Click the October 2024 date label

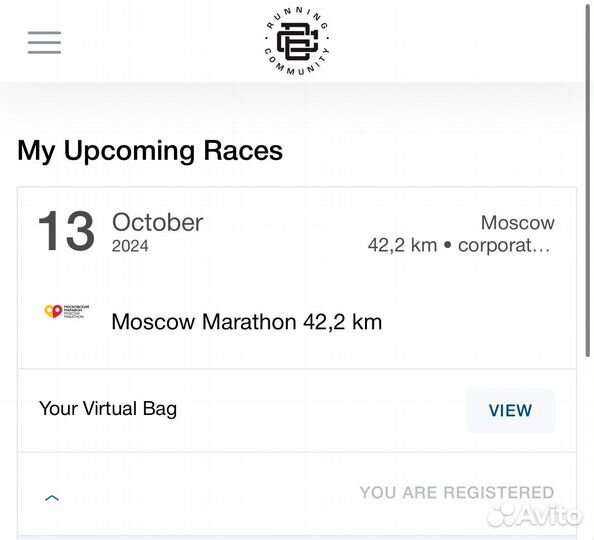point(157,231)
